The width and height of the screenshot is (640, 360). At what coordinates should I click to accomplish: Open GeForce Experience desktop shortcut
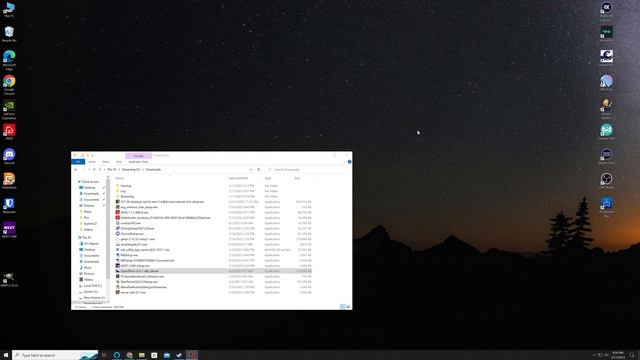[x=9, y=109]
